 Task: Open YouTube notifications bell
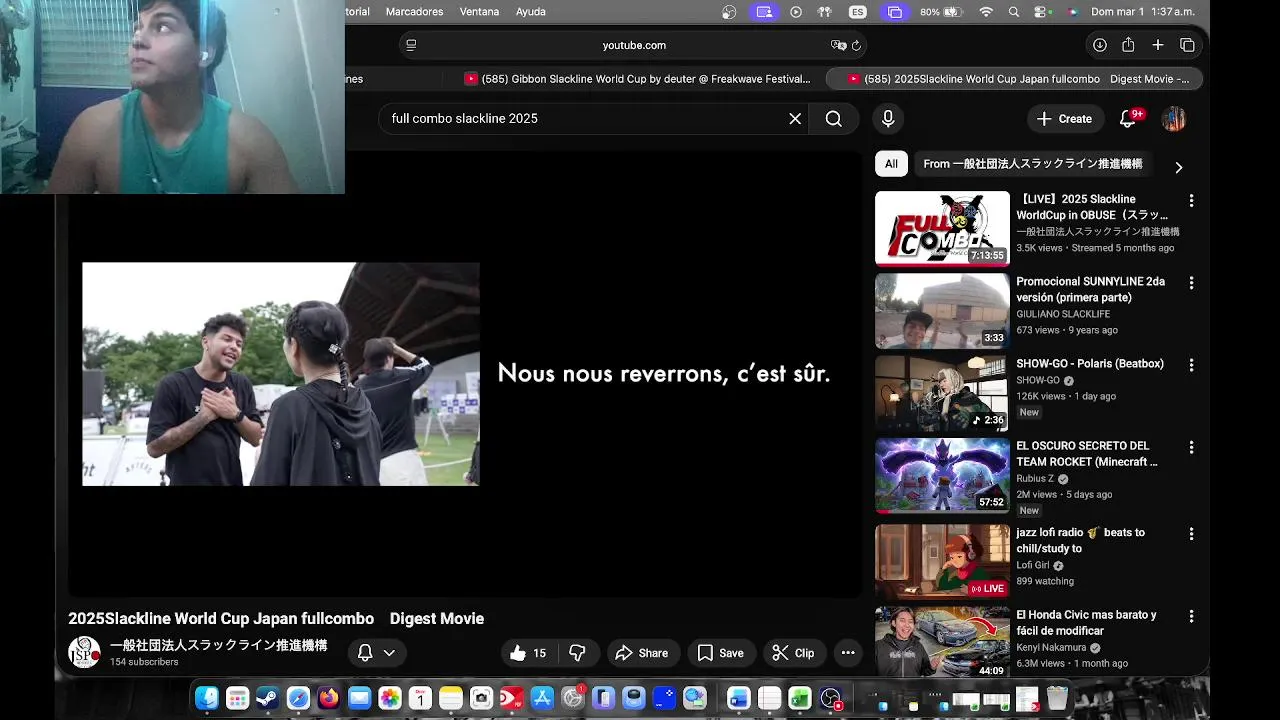click(x=1128, y=119)
